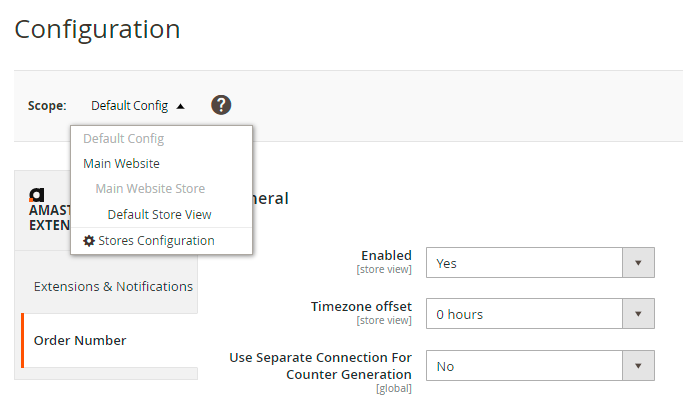This screenshot has width=683, height=419.
Task: Click the Timezone offset field label
Action: (361, 306)
